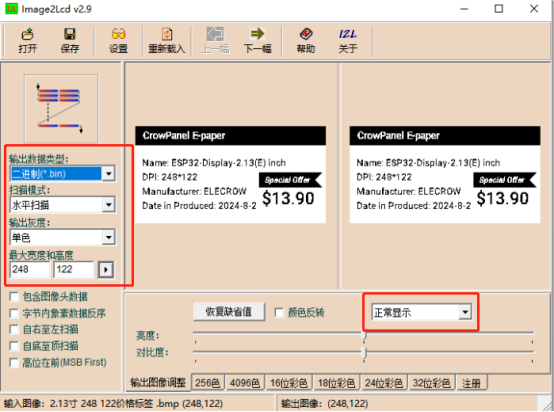Click the 亮度 brightness slider handle
This screenshot has height=412, width=554.
364,335
